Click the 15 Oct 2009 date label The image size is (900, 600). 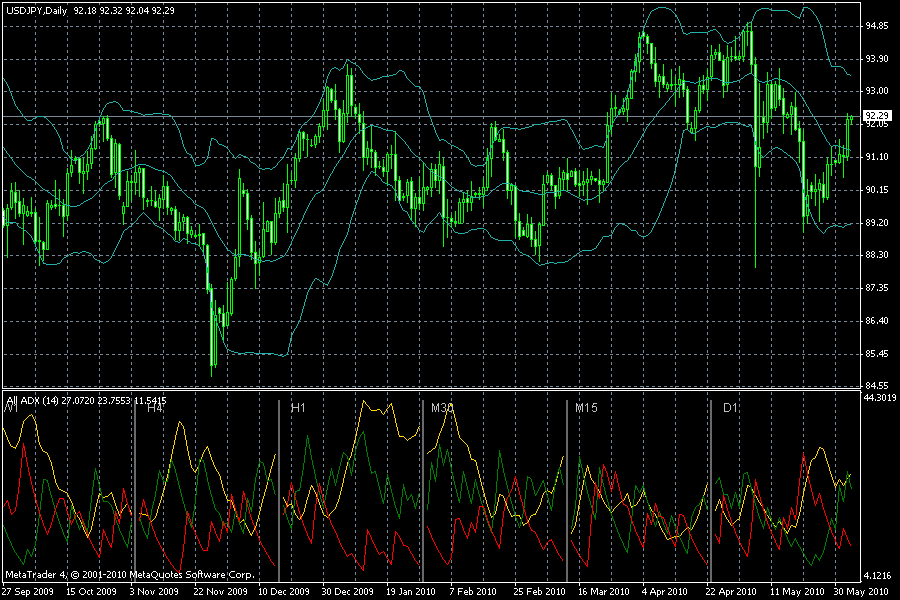[x=91, y=591]
